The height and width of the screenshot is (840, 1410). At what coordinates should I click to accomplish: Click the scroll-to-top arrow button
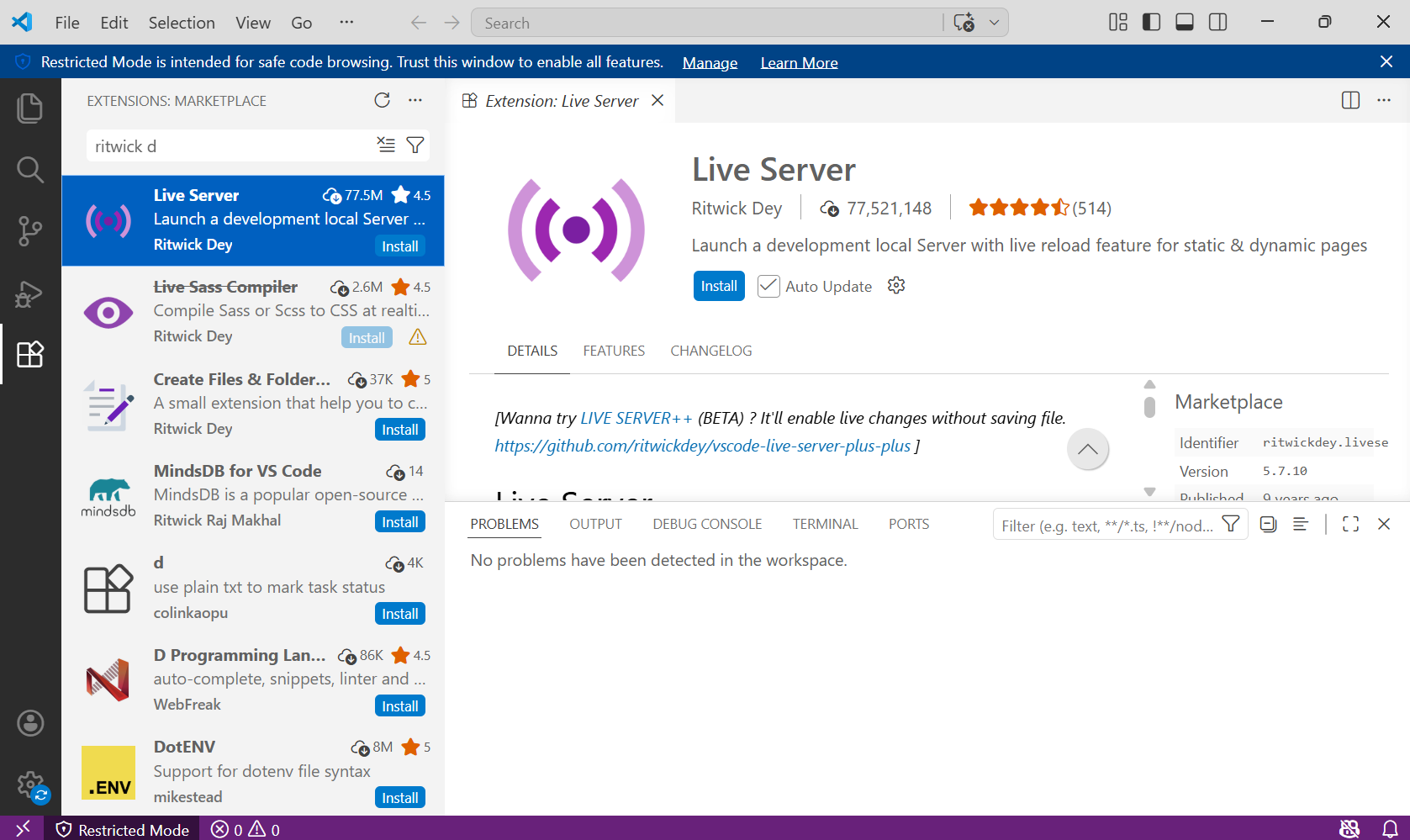pos(1088,449)
